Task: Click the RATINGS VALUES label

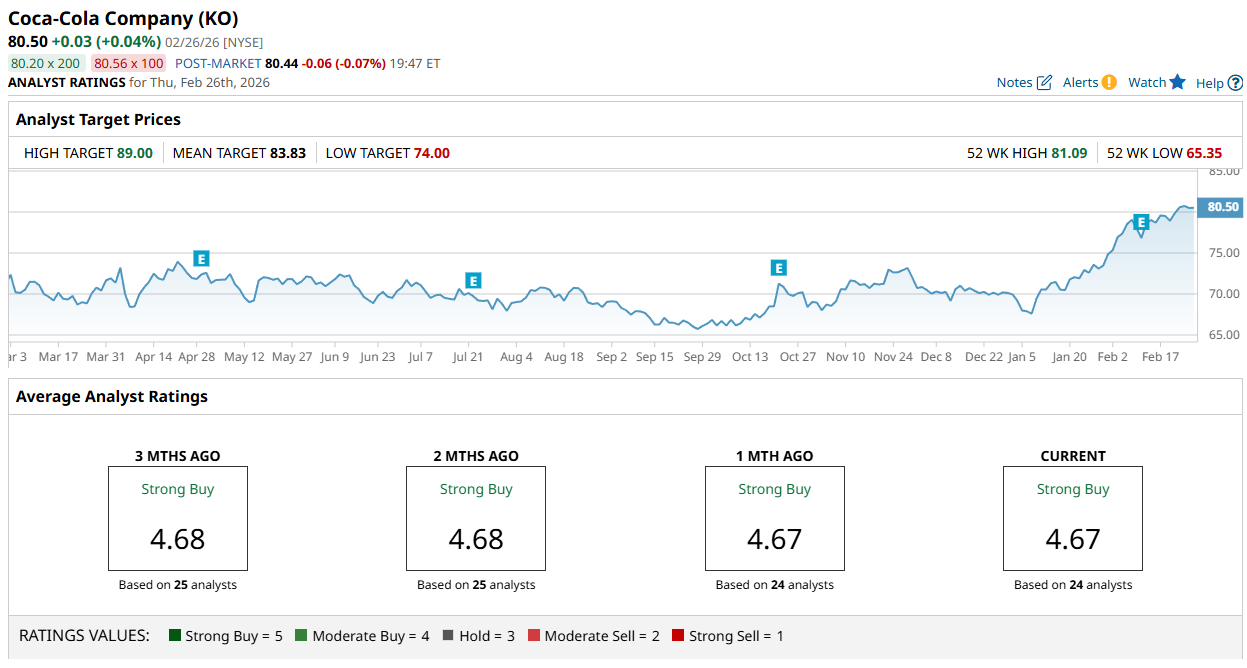Action: [84, 635]
